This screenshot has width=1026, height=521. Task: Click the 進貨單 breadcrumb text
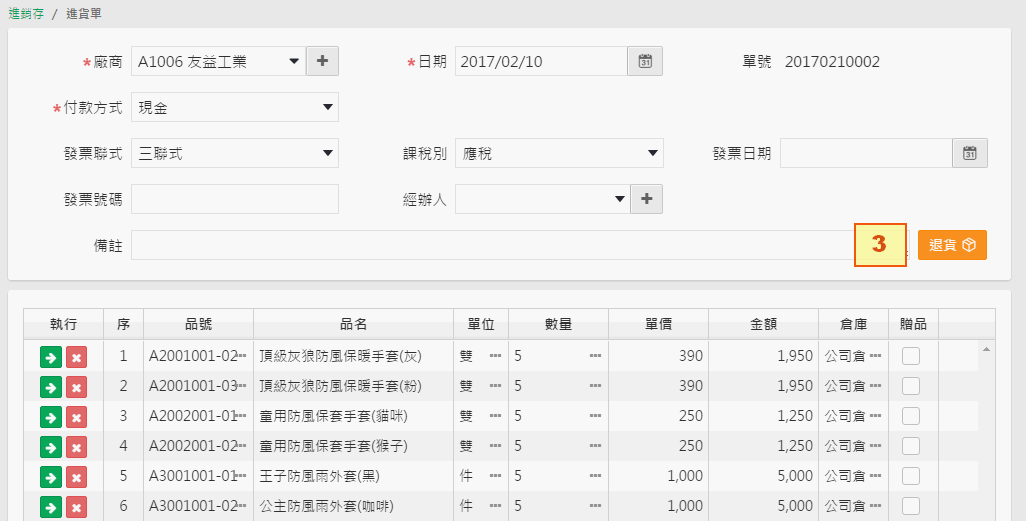point(84,14)
